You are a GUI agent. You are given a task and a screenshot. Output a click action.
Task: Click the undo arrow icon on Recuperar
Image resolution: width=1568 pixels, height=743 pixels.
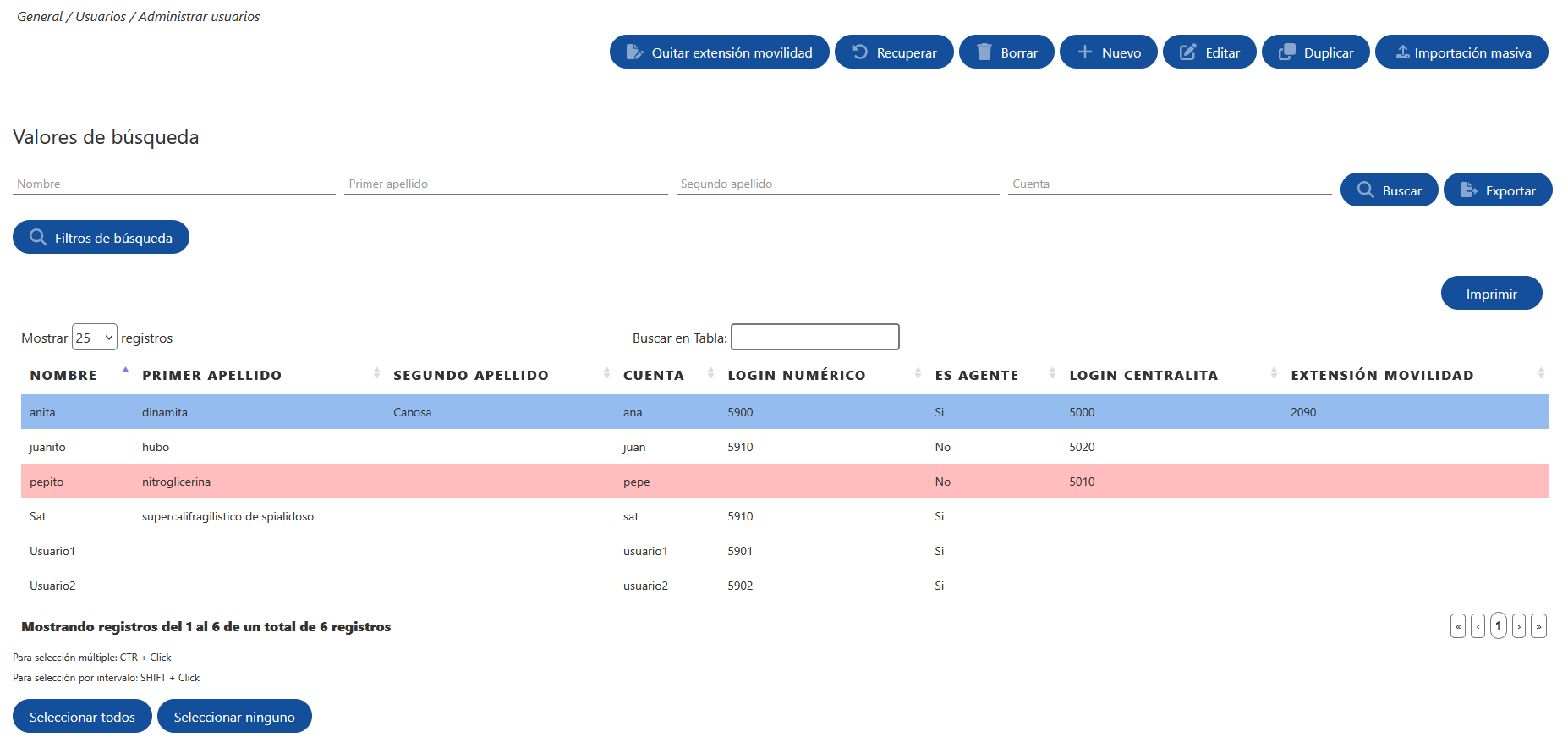coord(859,52)
